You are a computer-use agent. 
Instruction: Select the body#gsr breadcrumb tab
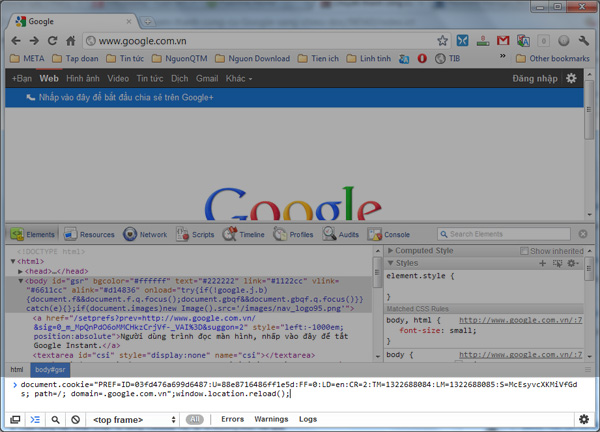tap(50, 370)
